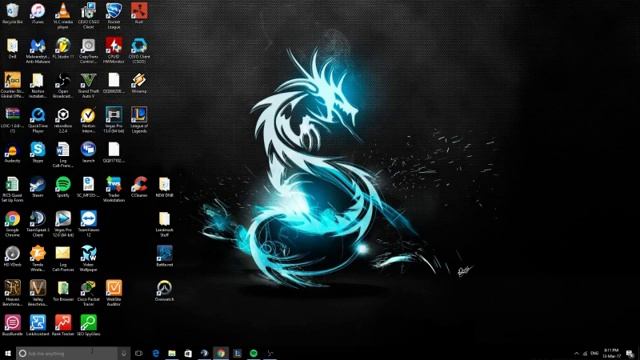This screenshot has width=640, height=360.
Task: Switch to Chrome in the taskbar
Action: click(x=221, y=353)
